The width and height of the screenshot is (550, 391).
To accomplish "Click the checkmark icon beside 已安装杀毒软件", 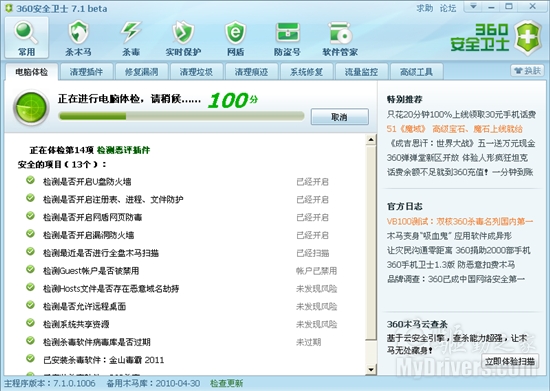I will pos(31,358).
